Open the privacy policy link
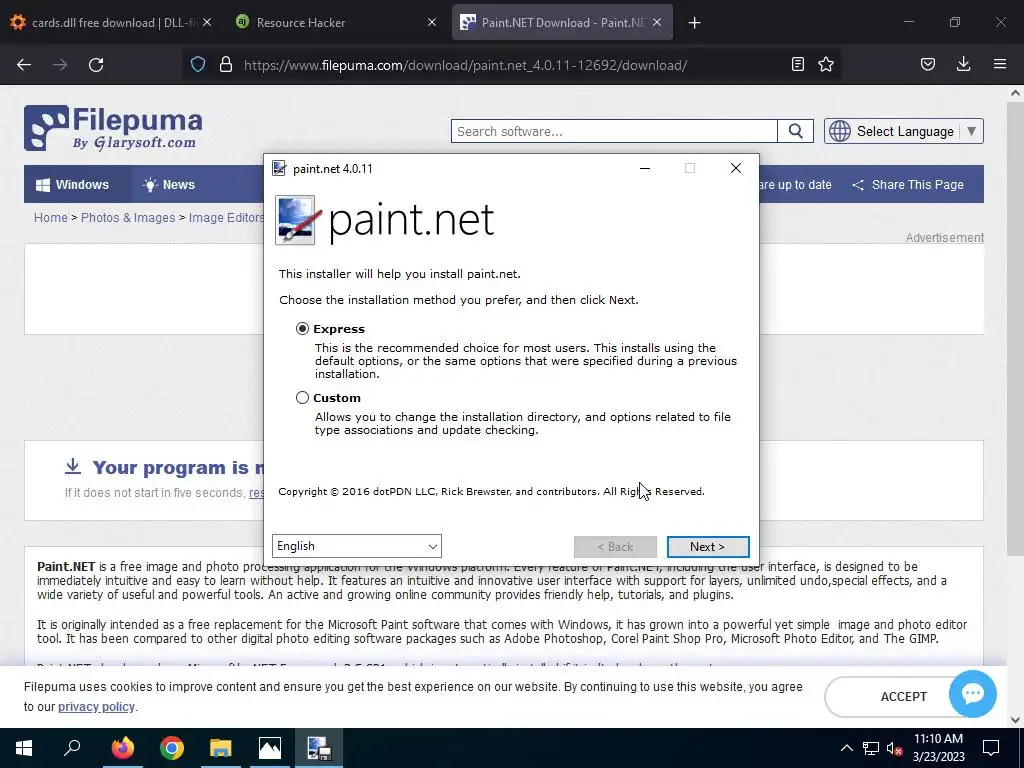This screenshot has height=768, width=1024. [96, 707]
